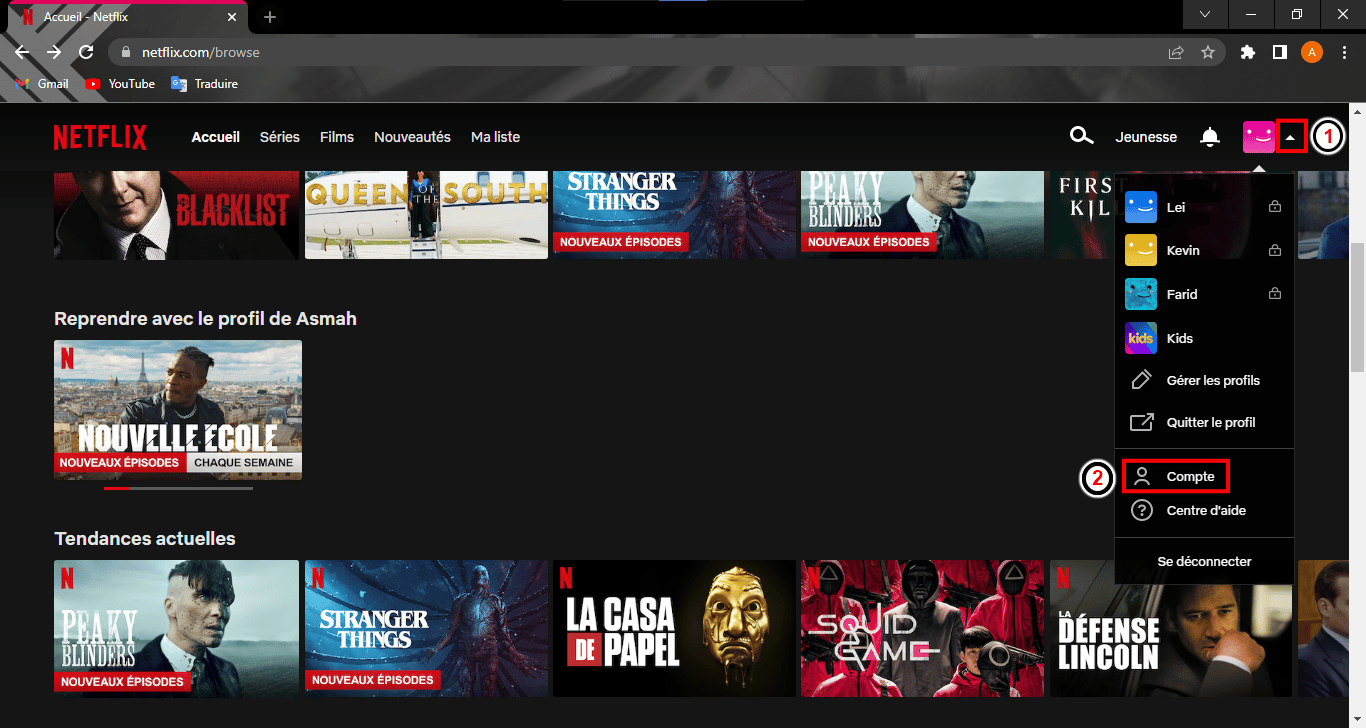This screenshot has height=728, width=1366.
Task: Click Se déconnecter
Action: click(1204, 562)
